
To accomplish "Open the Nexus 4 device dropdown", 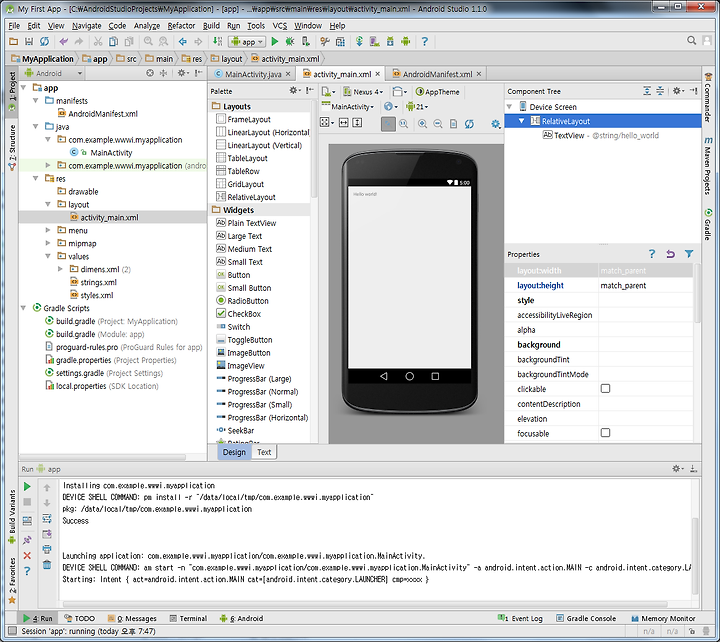I will pos(363,92).
